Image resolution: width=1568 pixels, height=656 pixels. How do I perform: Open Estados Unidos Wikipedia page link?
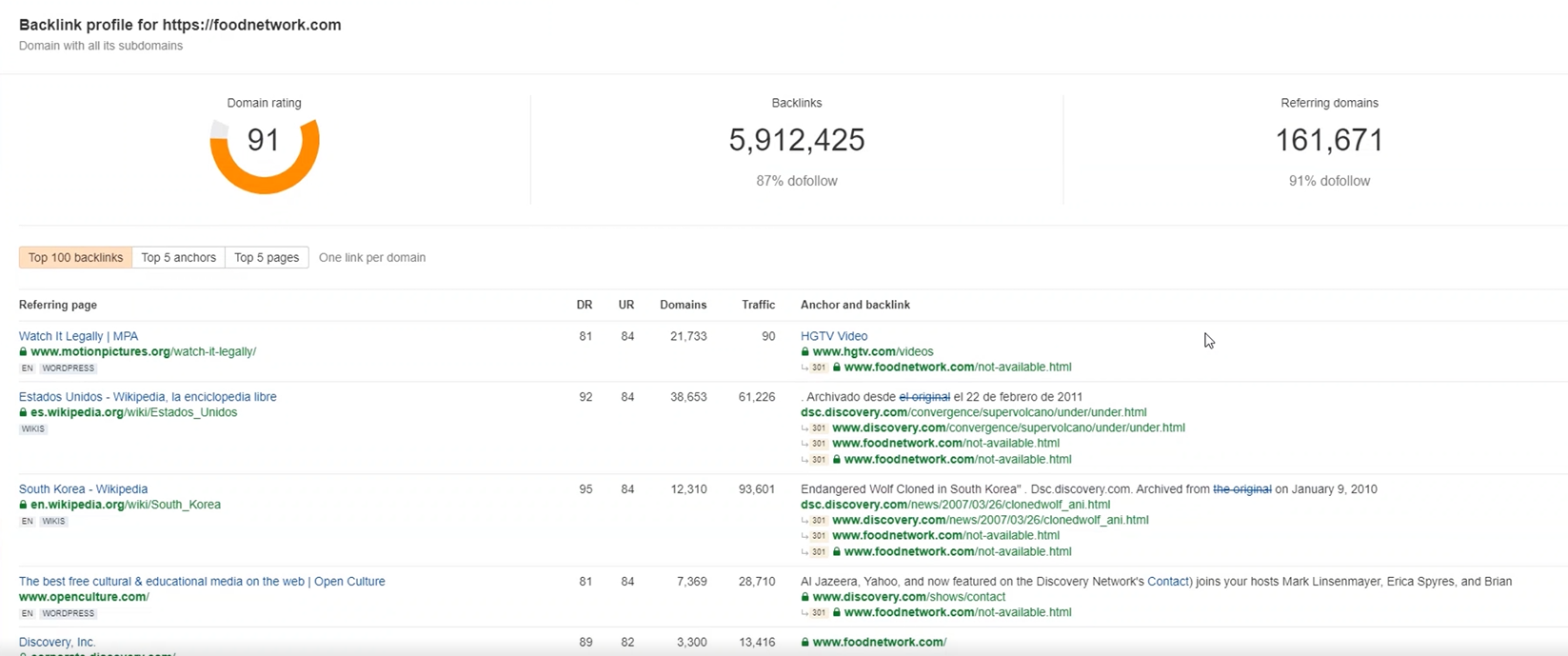(148, 397)
